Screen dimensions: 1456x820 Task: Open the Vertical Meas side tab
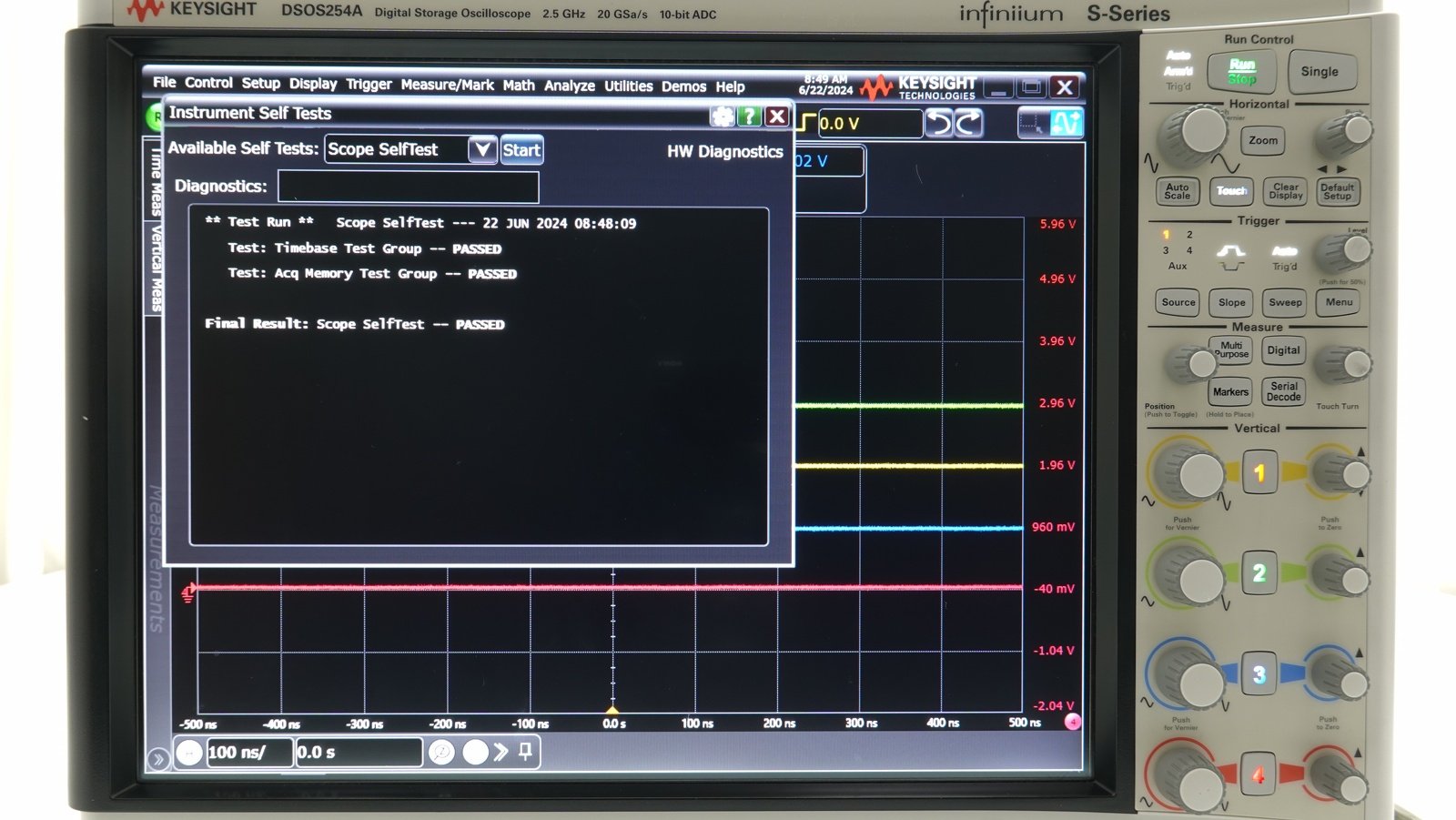tap(156, 268)
